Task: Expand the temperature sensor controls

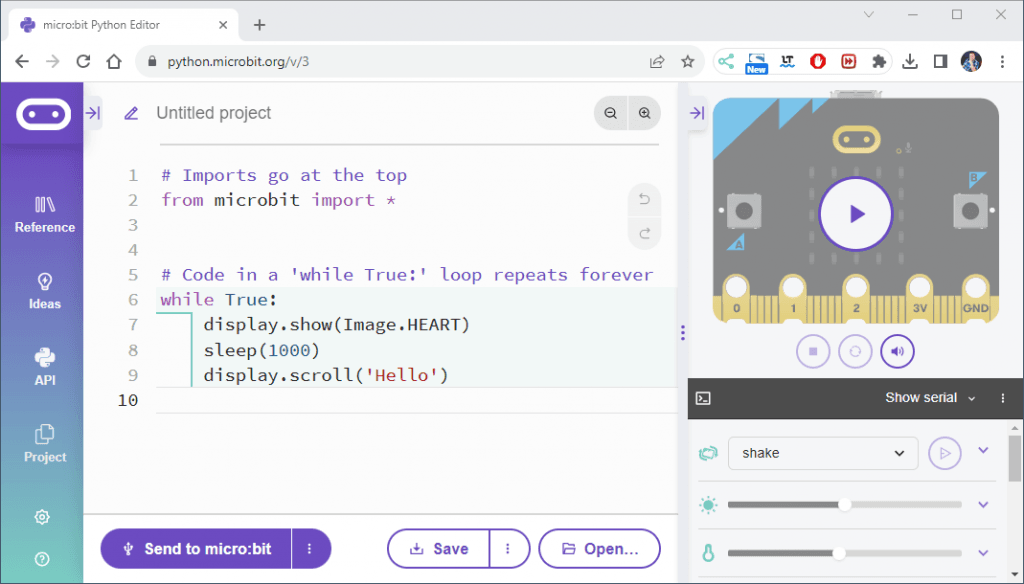Action: coord(982,552)
